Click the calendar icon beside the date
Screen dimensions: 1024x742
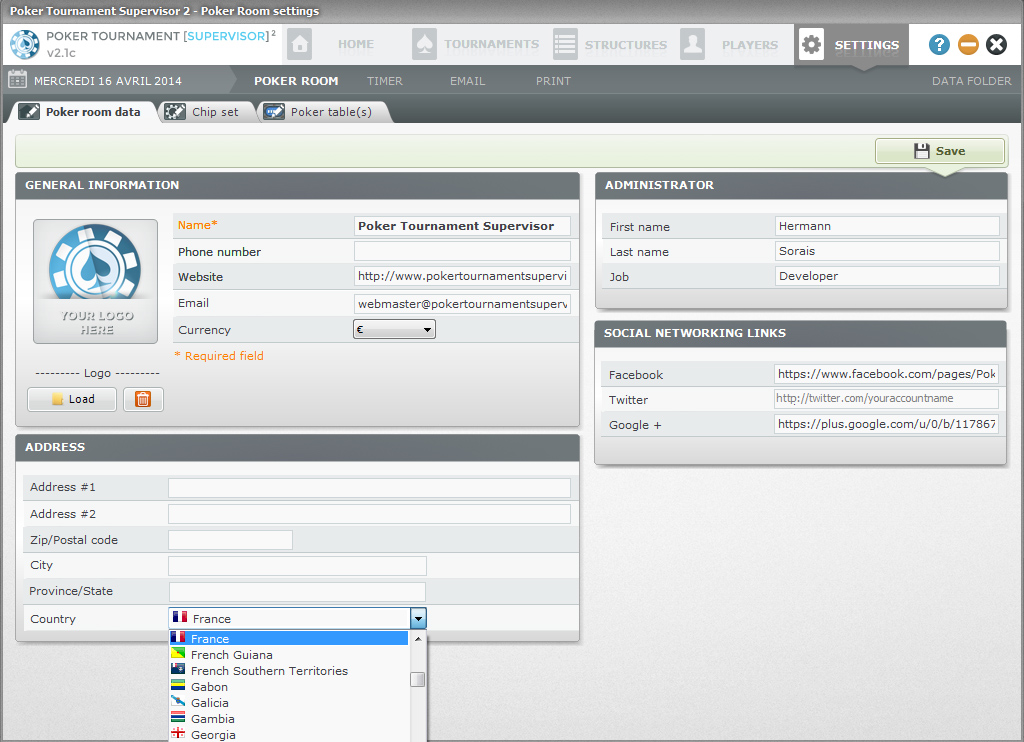pos(17,81)
